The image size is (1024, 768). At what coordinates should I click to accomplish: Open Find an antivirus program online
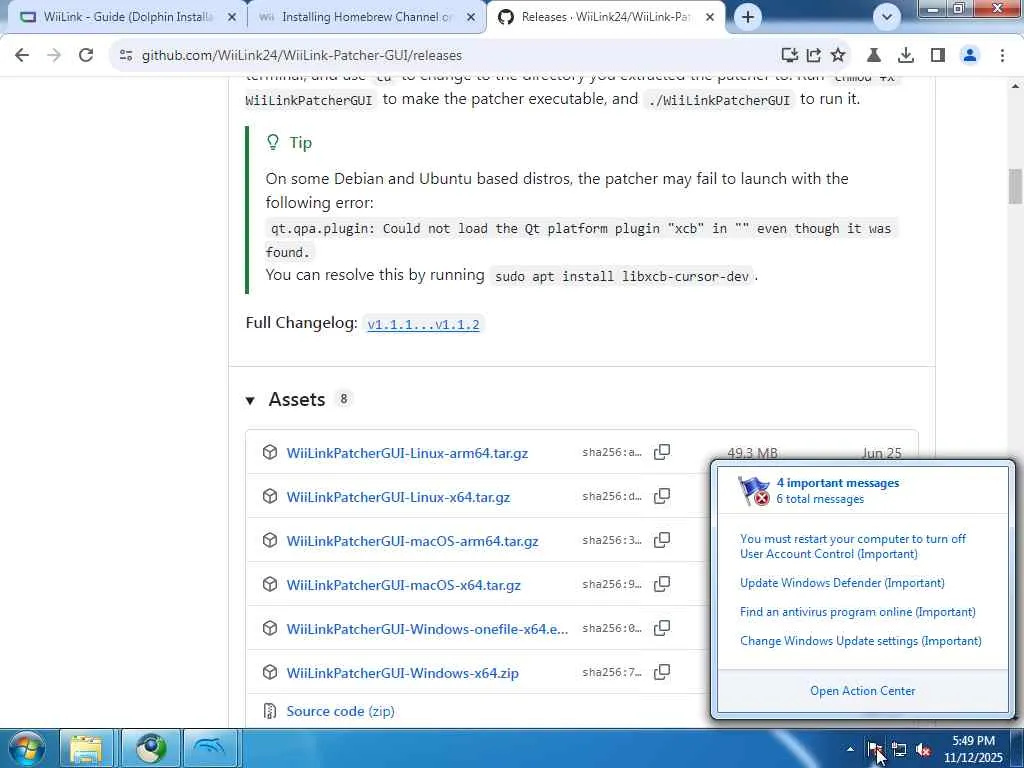pyautogui.click(x=857, y=612)
